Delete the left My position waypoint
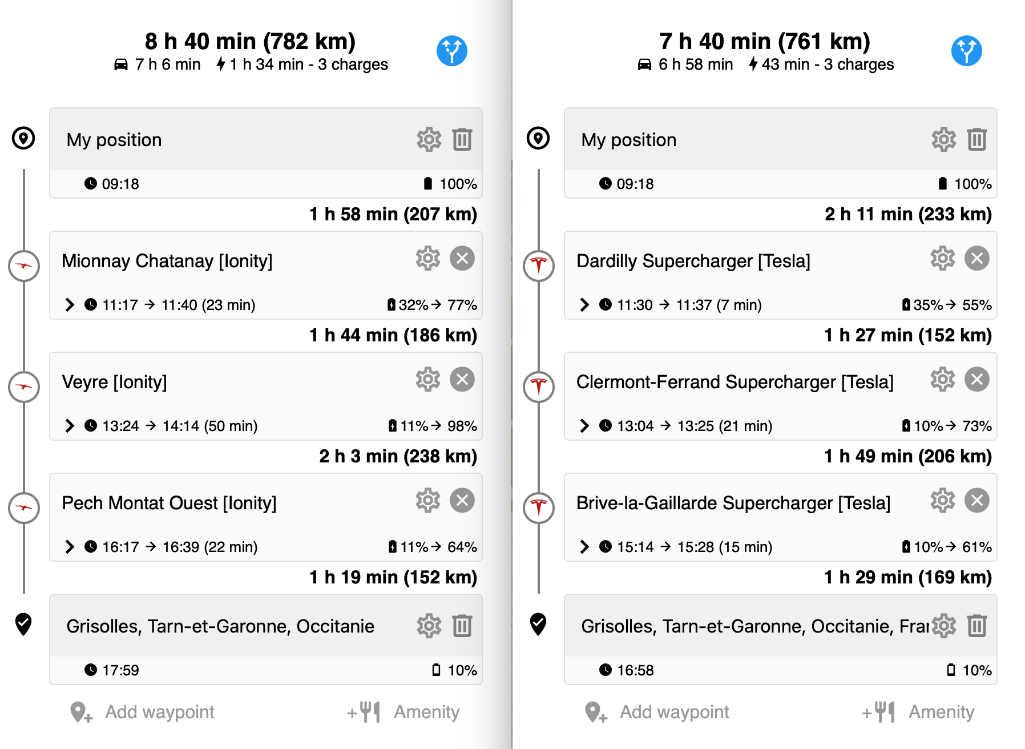The width and height of the screenshot is (1025, 749). (462, 140)
